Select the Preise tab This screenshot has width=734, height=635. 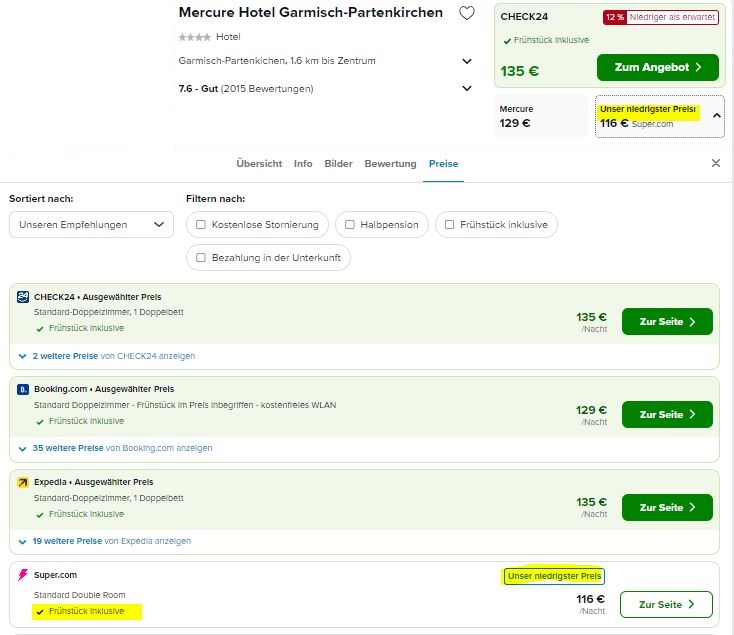pyautogui.click(x=443, y=164)
